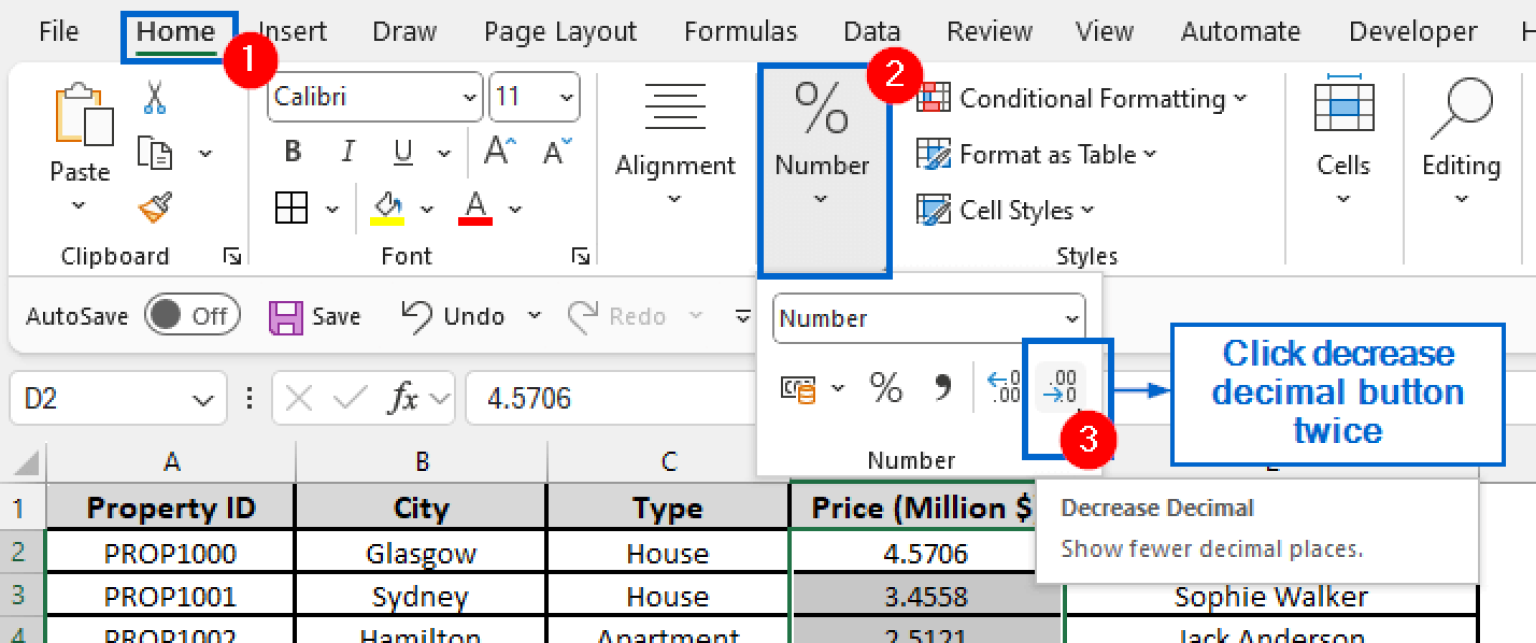Toggle italic formatting
This screenshot has height=643, width=1536.
(347, 151)
